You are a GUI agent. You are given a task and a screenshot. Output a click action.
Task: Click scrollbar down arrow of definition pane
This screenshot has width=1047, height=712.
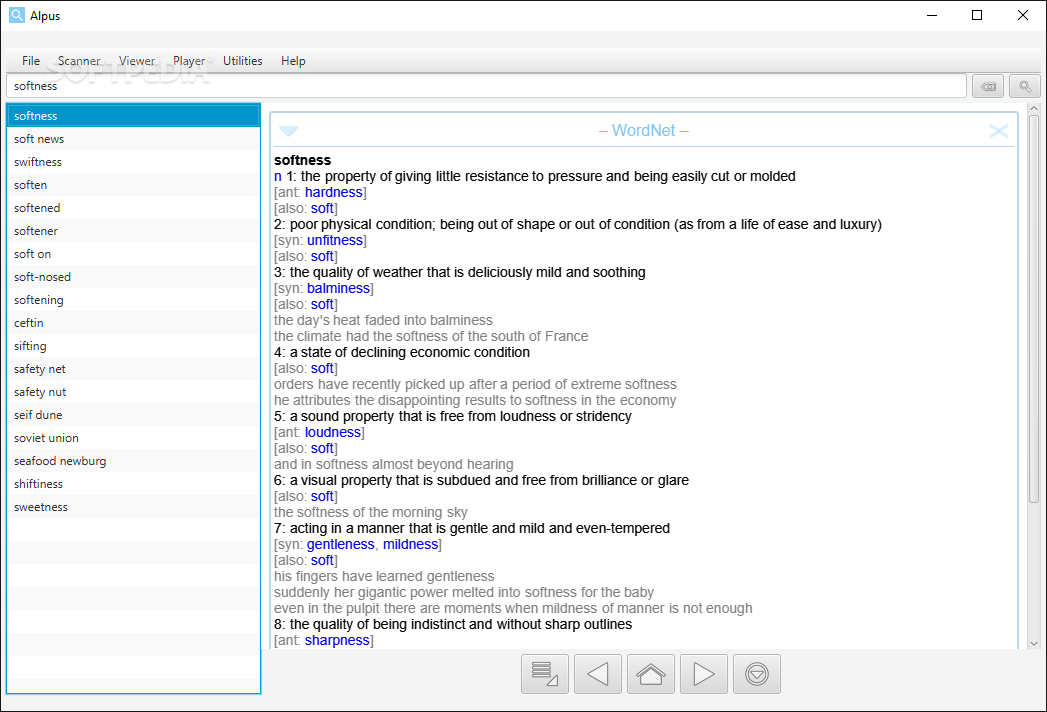1034,644
